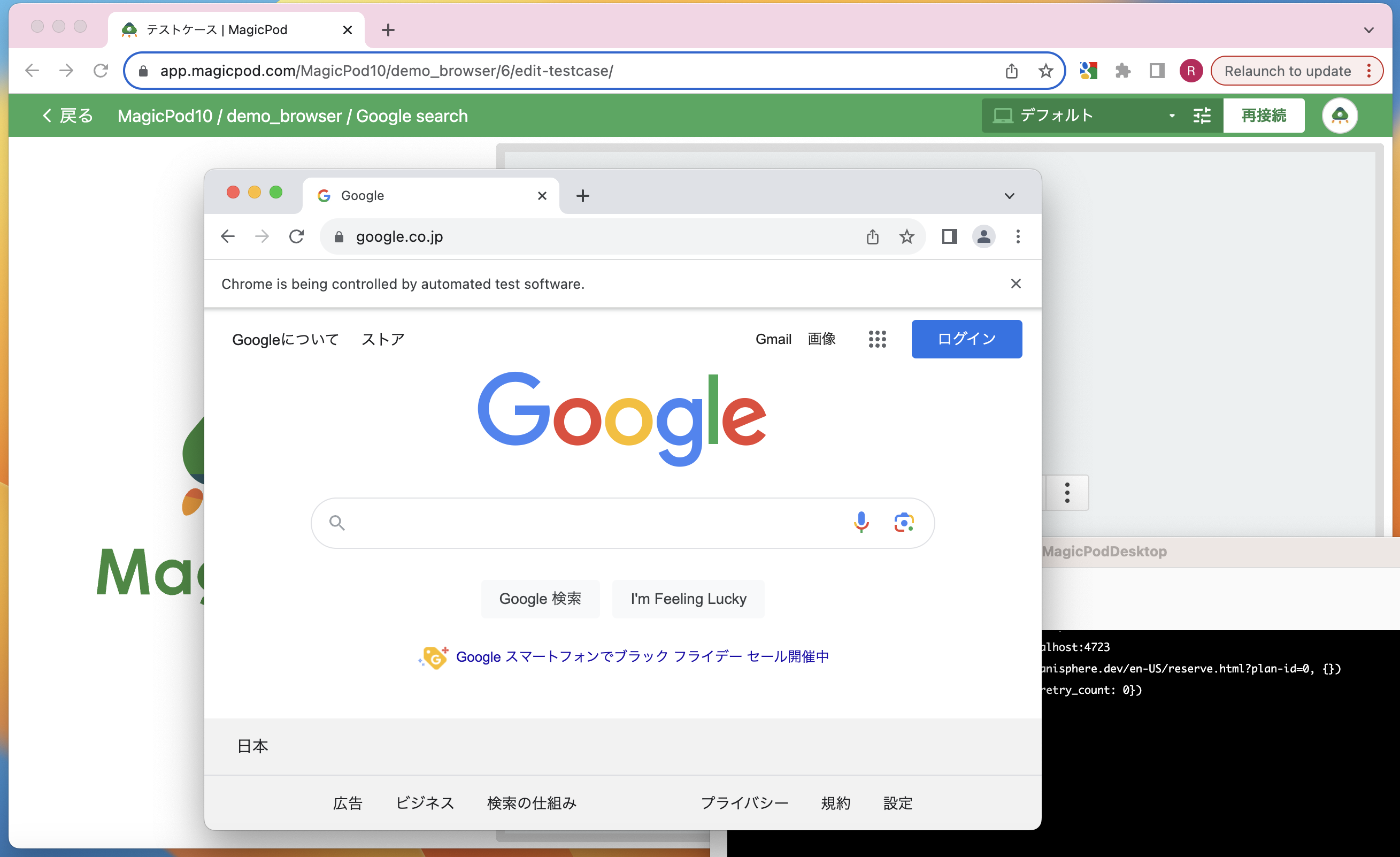The image size is (1400, 857).
Task: Toggle the side panel in Google Chrome window
Action: 949,236
